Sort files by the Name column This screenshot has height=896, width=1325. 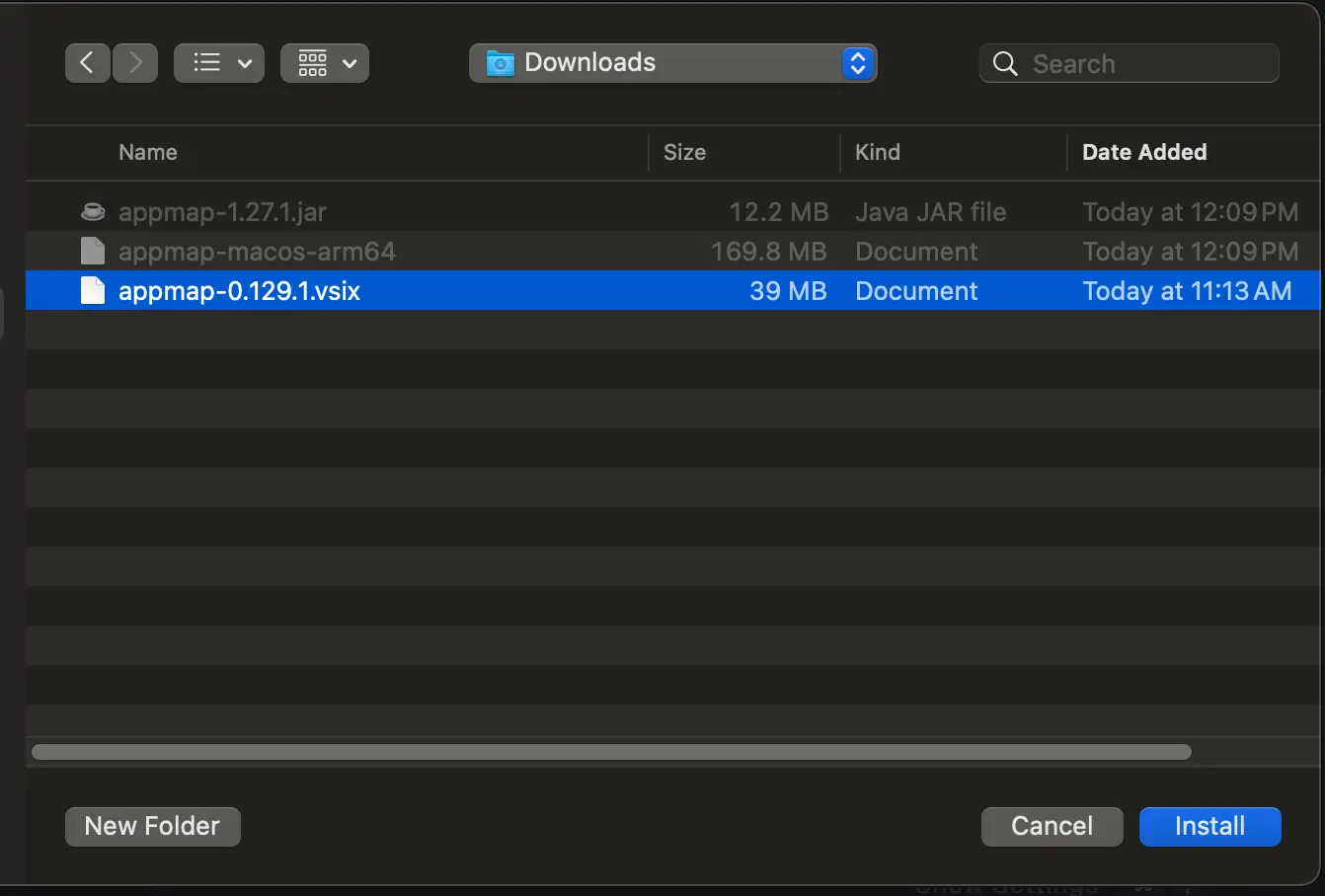click(148, 152)
